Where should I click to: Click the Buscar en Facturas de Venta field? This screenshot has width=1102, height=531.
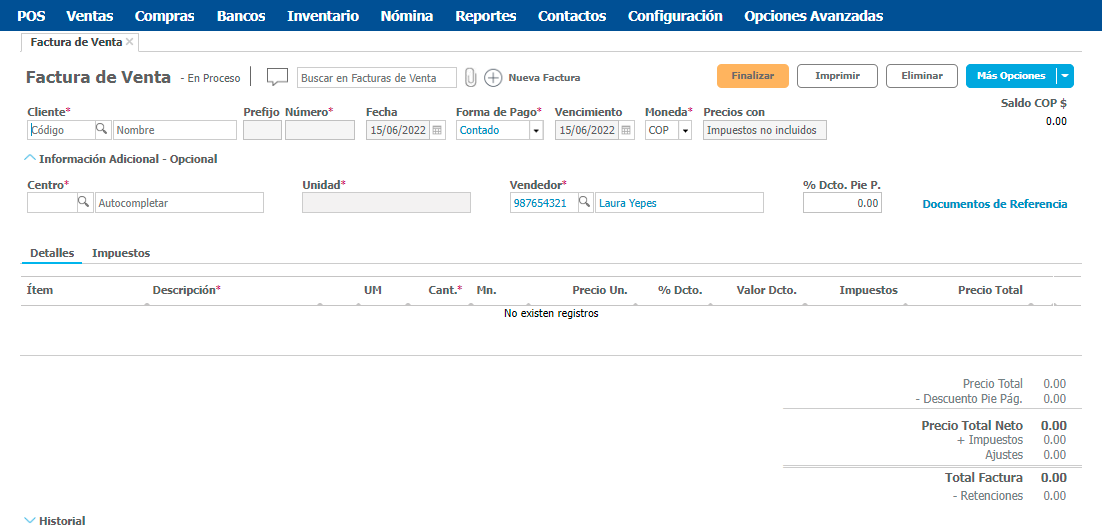pos(376,78)
